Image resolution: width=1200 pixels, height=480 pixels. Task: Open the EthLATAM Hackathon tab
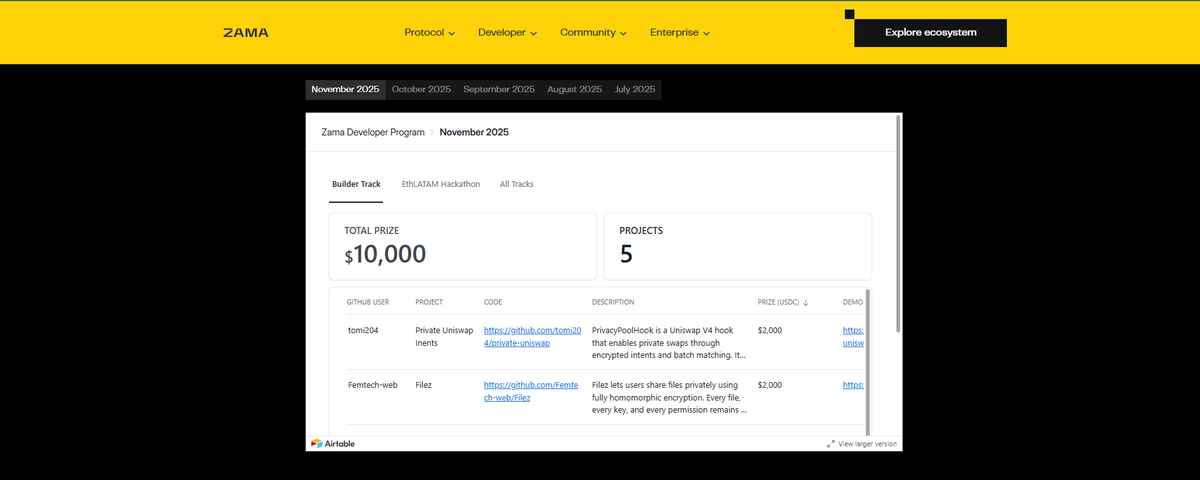coord(441,185)
